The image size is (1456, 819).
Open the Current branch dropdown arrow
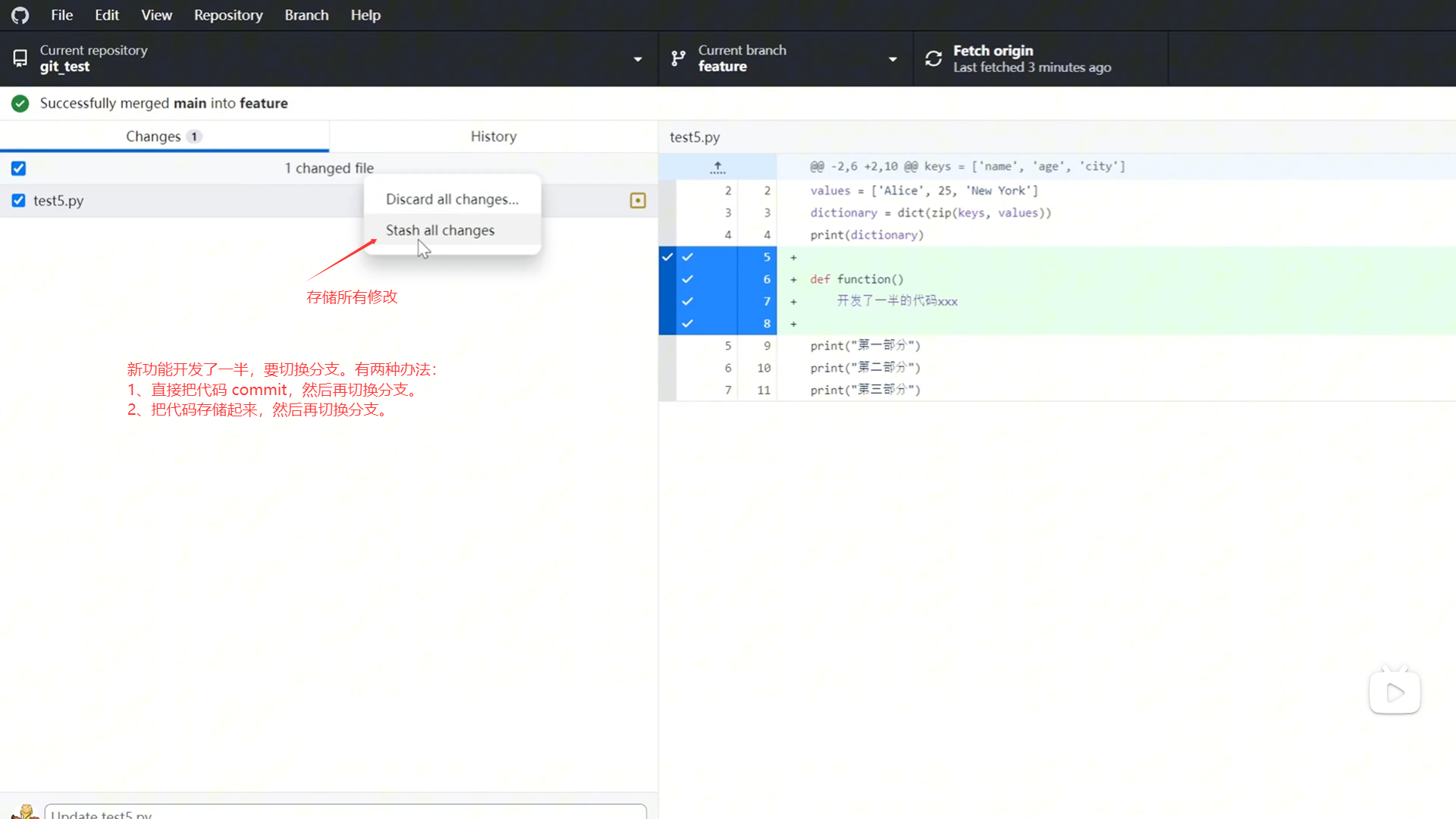tap(893, 59)
